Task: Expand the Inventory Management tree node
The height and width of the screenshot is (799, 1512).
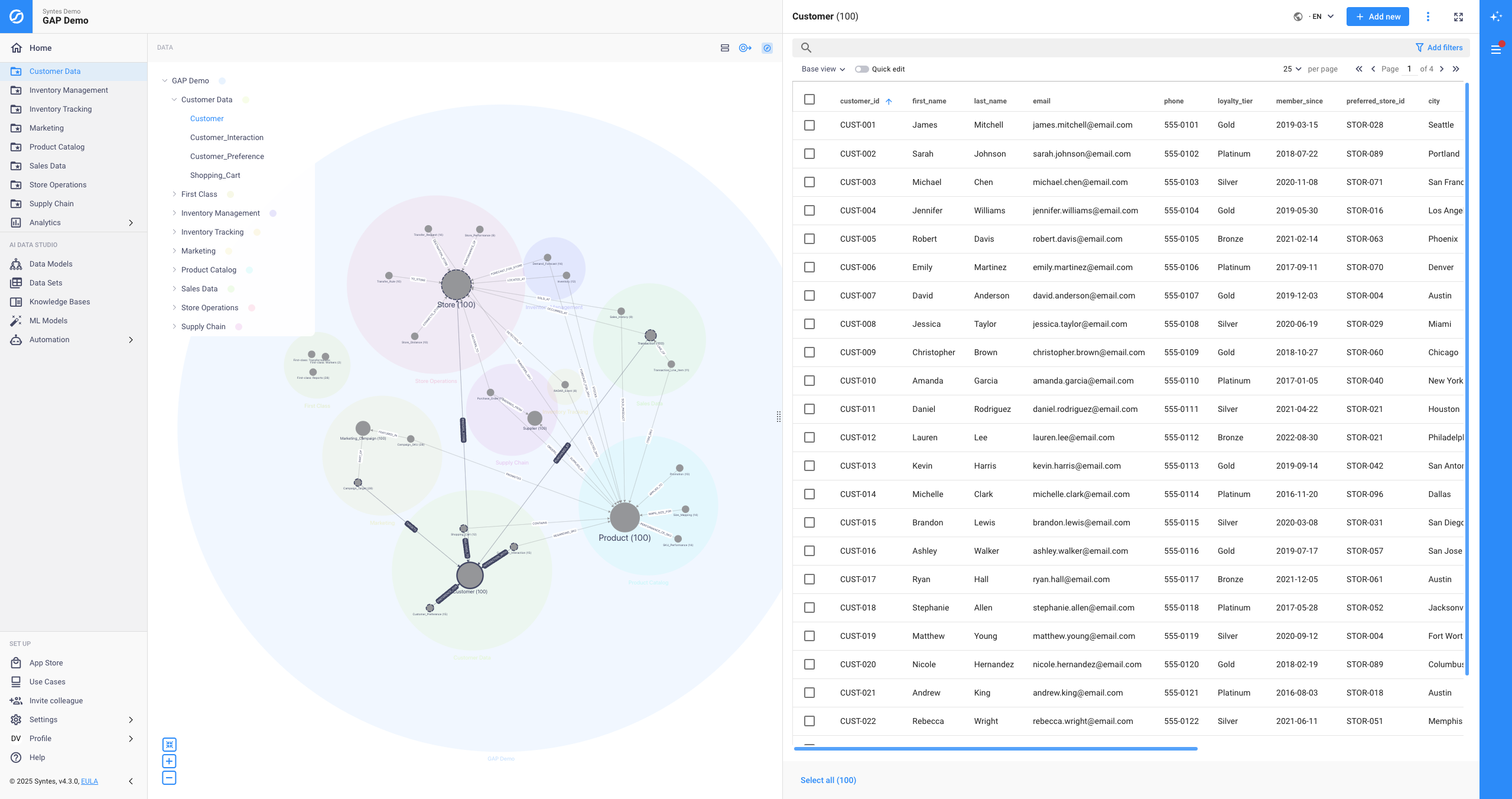Action: coord(174,213)
